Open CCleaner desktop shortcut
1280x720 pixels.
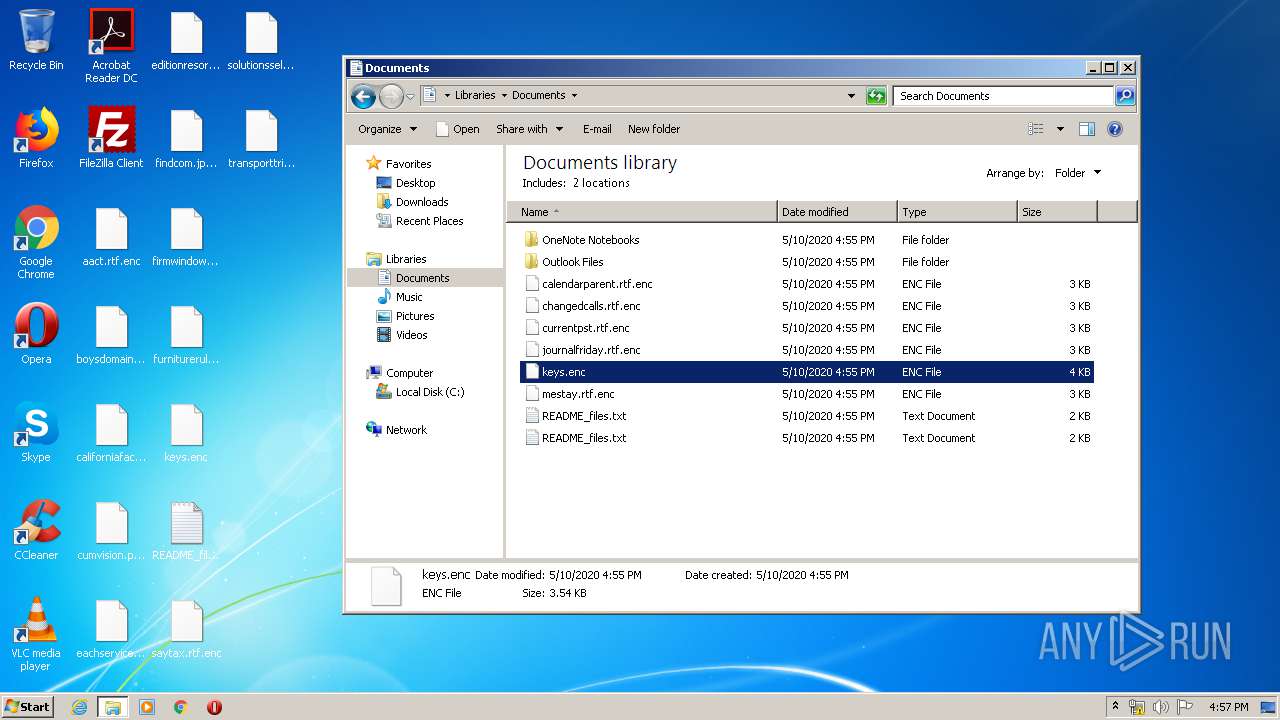36,530
